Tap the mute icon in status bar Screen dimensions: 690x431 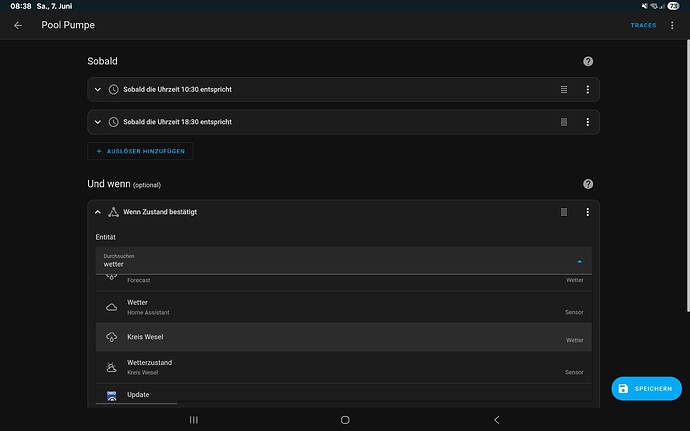coord(645,6)
